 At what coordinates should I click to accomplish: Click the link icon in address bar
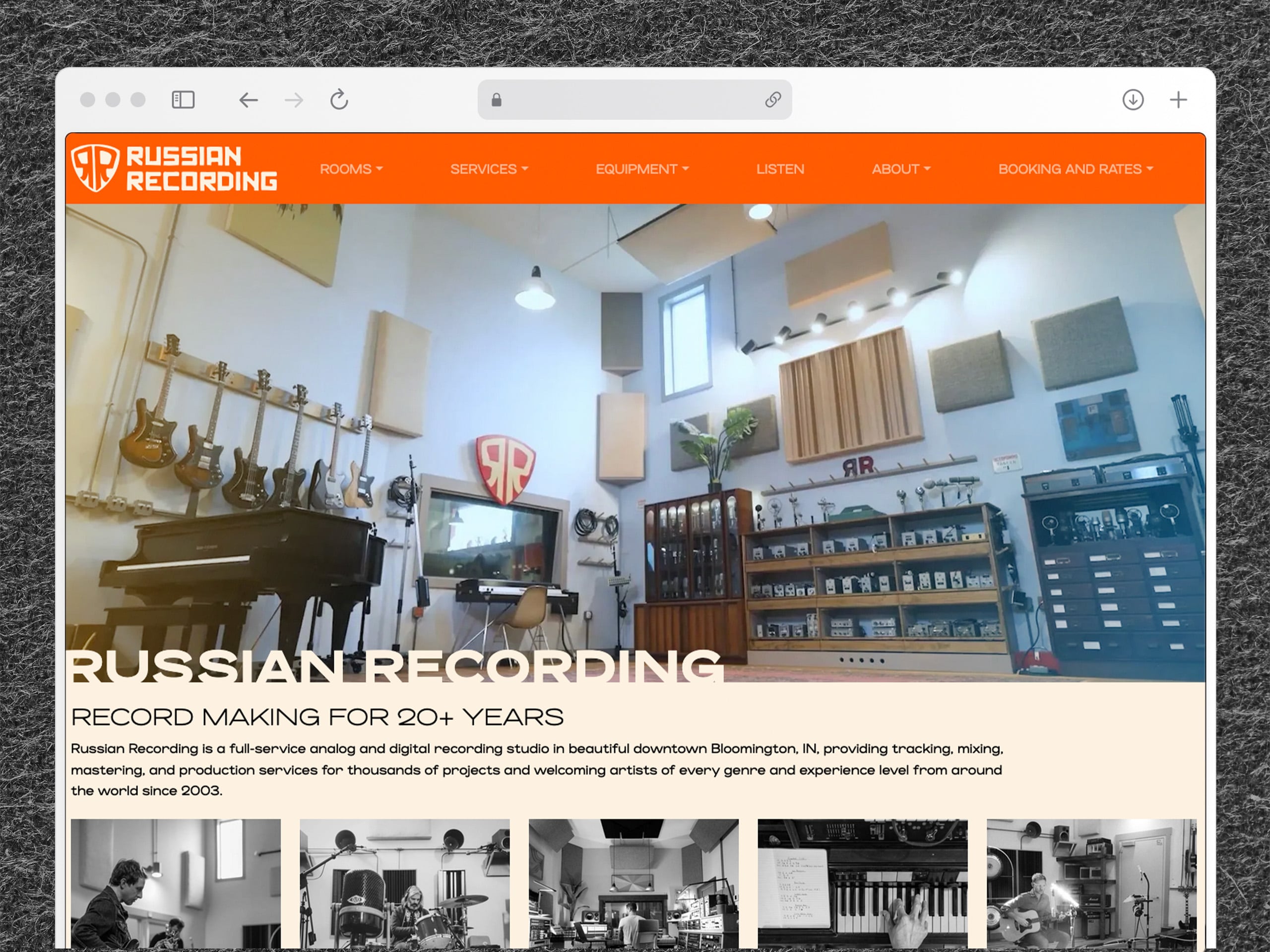[x=773, y=100]
